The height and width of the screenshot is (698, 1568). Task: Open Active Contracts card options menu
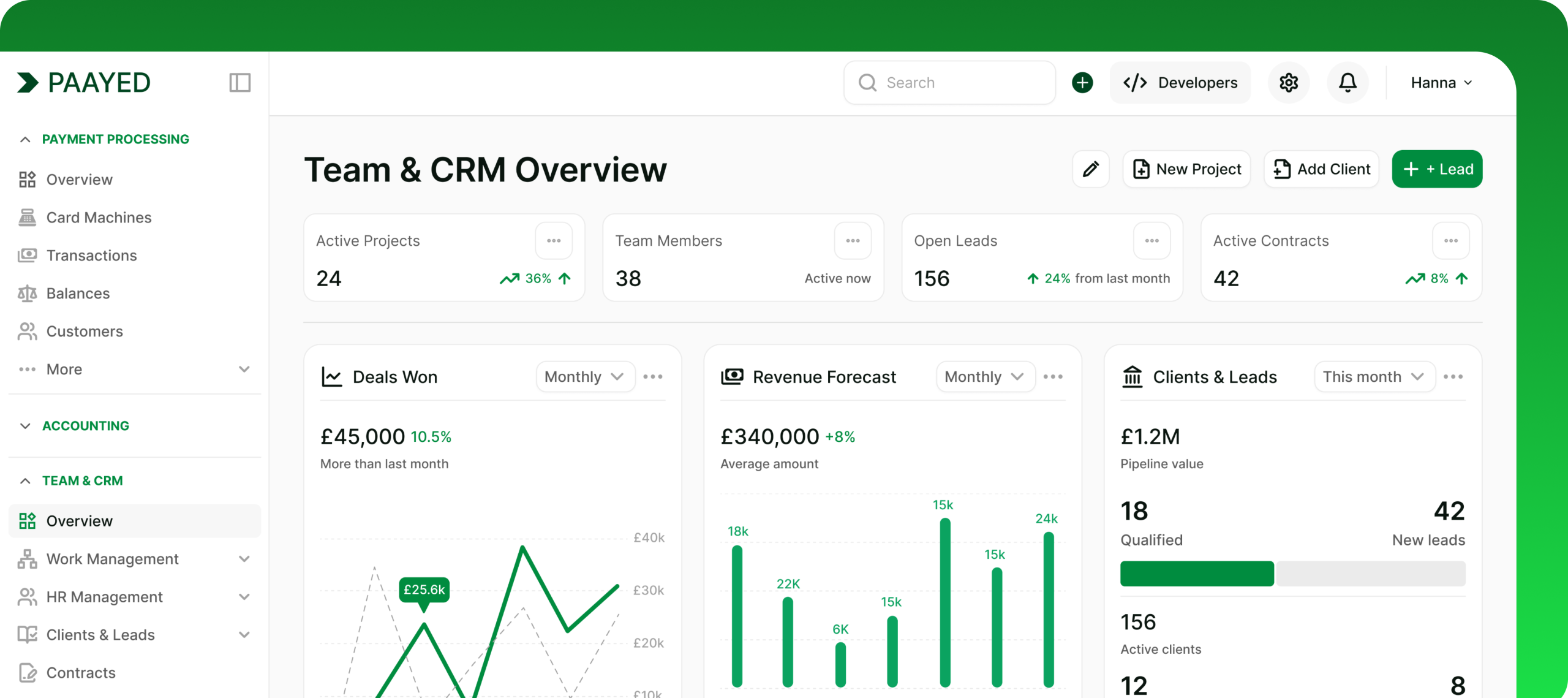coord(1451,241)
